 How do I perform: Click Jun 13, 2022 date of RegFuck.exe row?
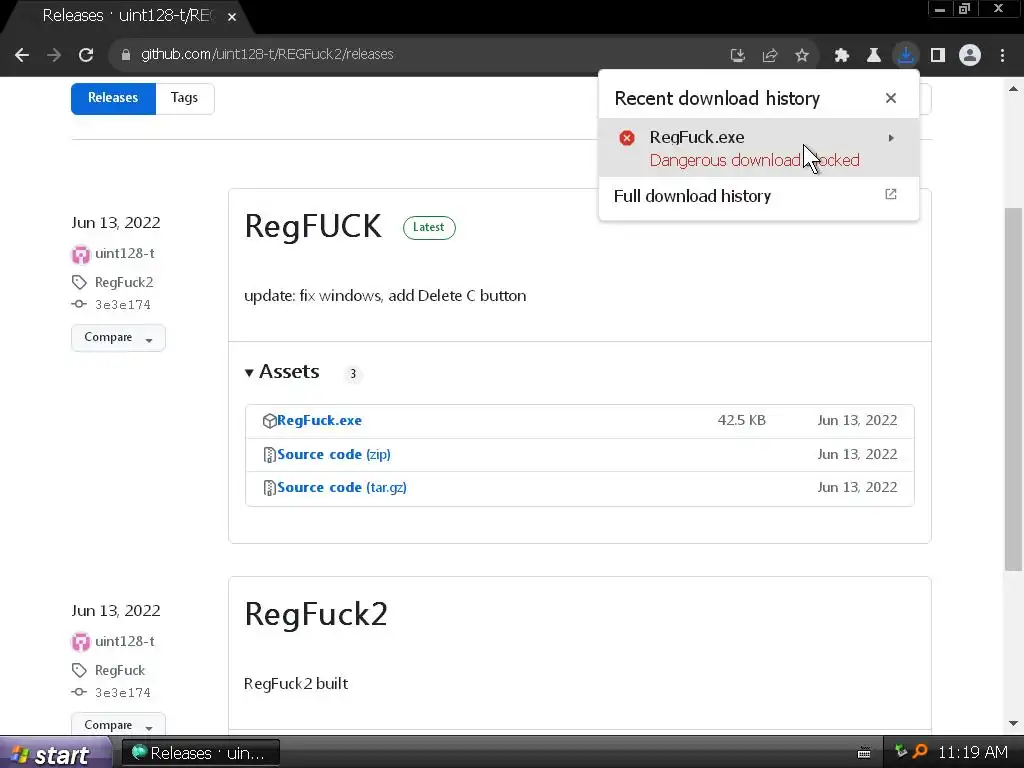(x=857, y=421)
